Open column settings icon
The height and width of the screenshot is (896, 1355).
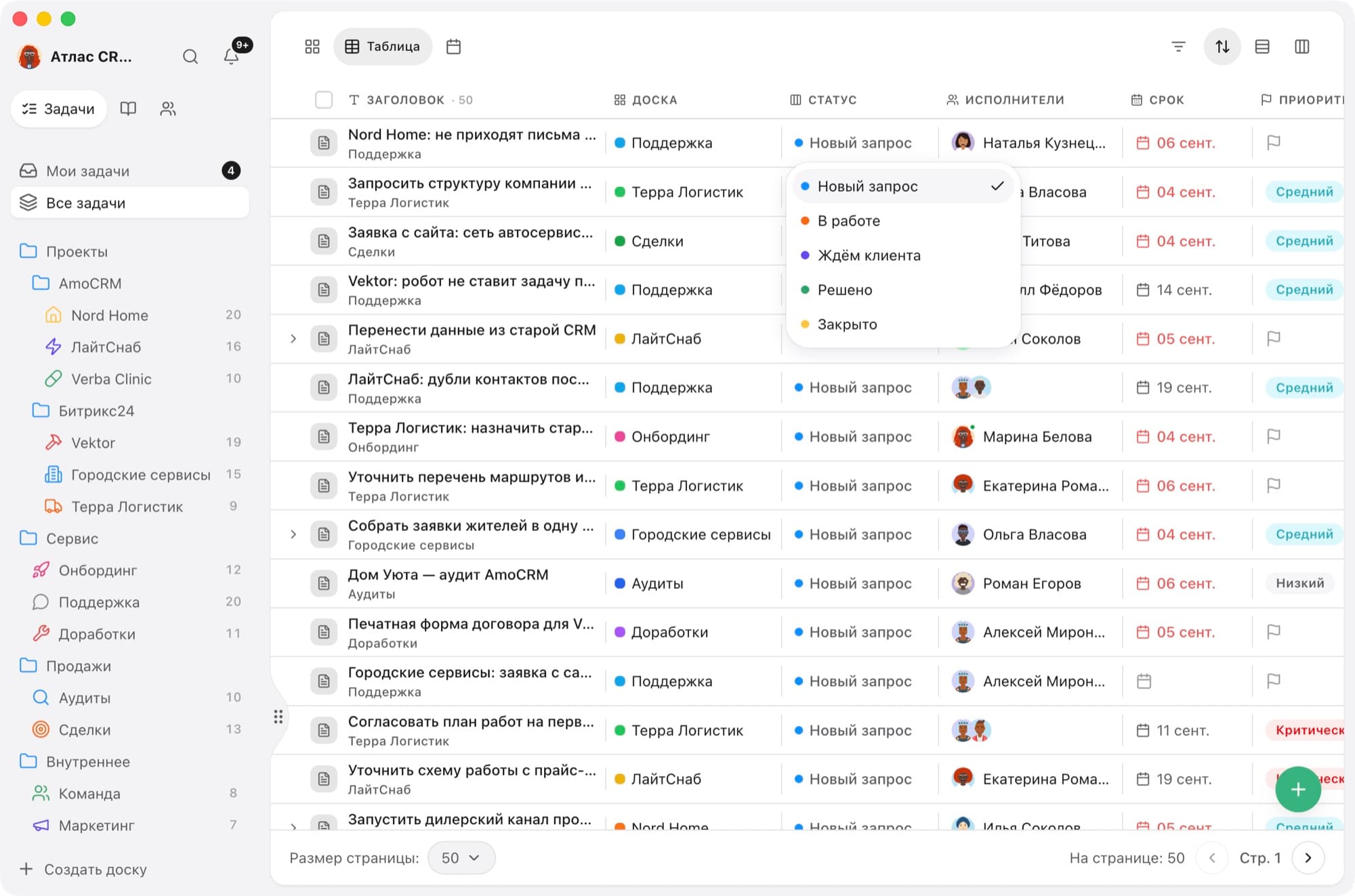click(x=1302, y=47)
